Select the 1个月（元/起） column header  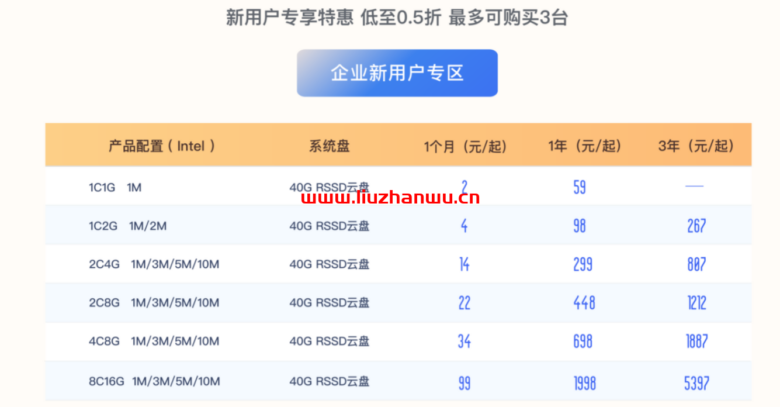(465, 146)
